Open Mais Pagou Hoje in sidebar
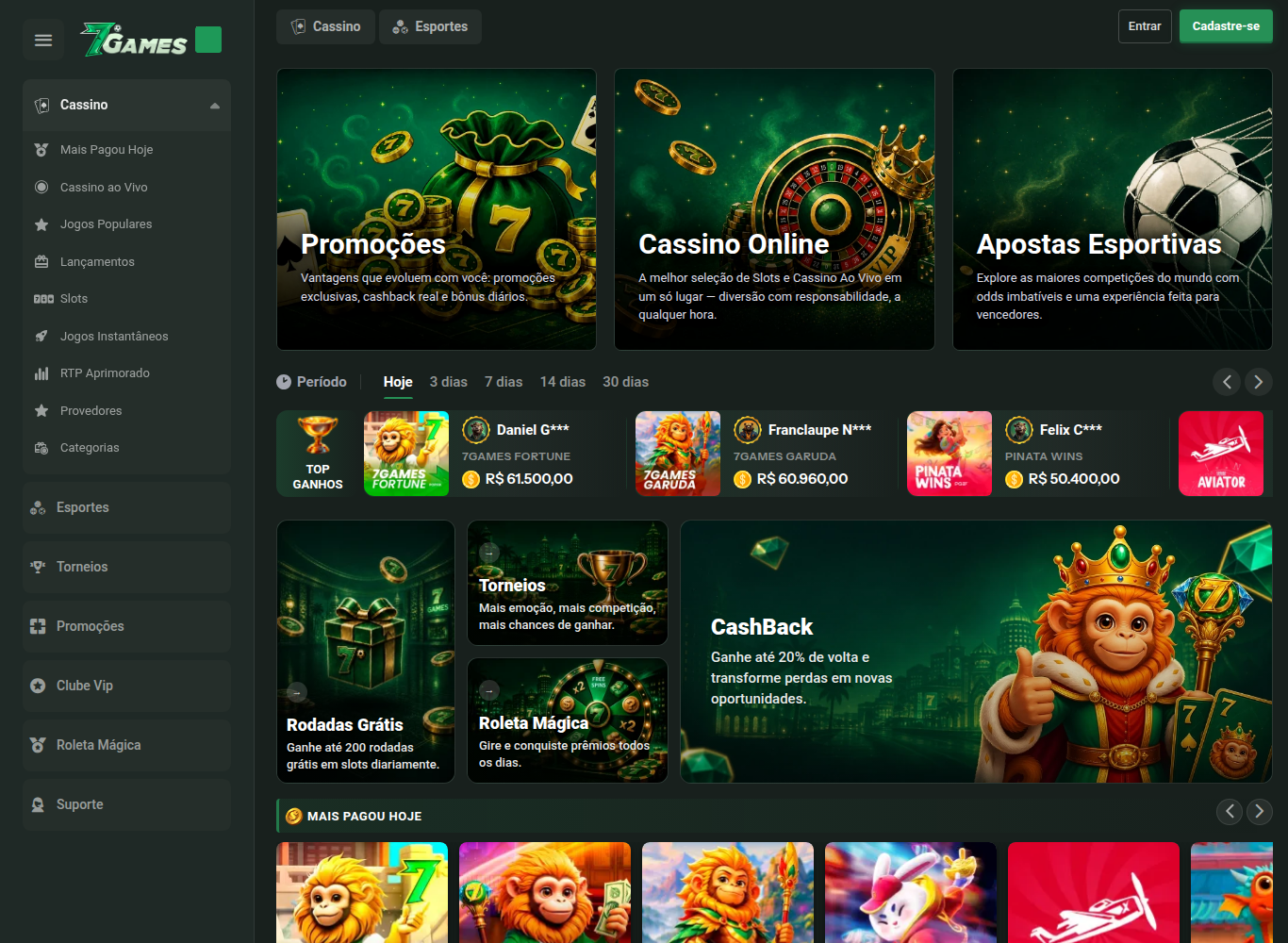 pos(126,150)
